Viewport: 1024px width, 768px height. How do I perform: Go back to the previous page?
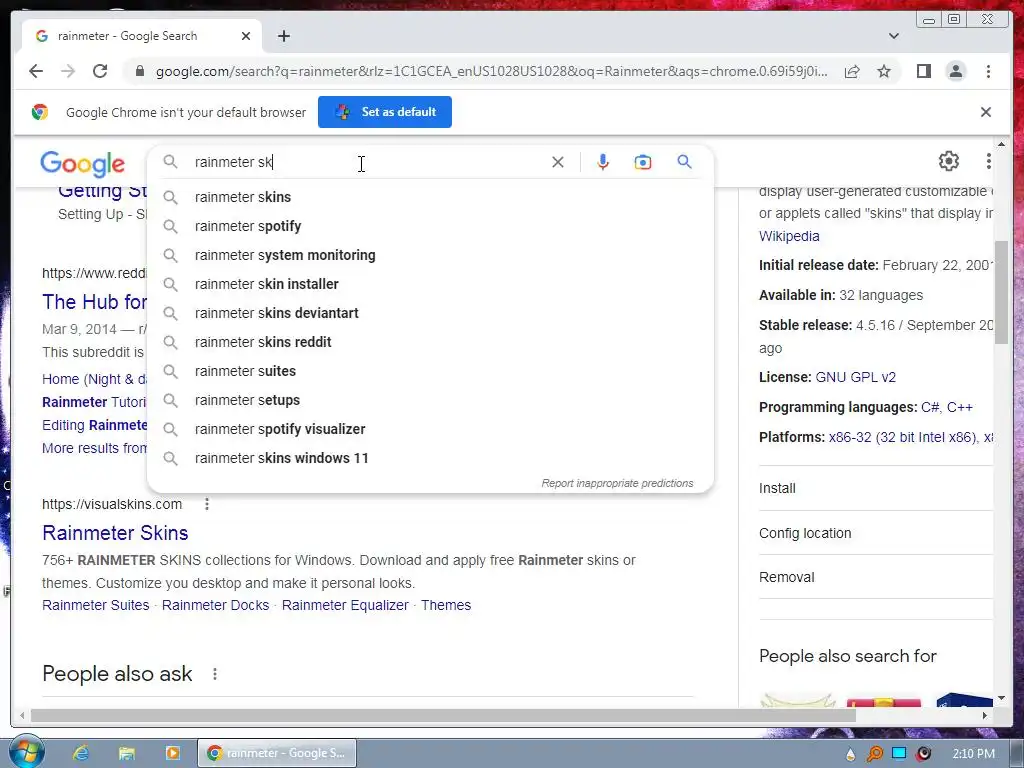(36, 71)
